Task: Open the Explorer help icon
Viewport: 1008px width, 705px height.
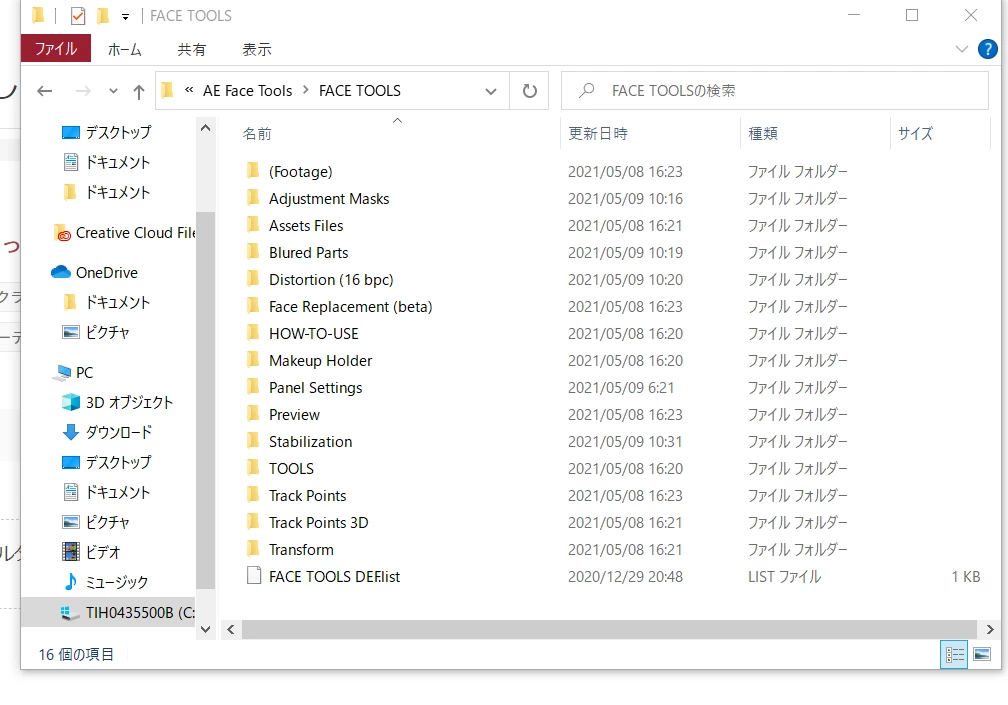Action: point(987,49)
